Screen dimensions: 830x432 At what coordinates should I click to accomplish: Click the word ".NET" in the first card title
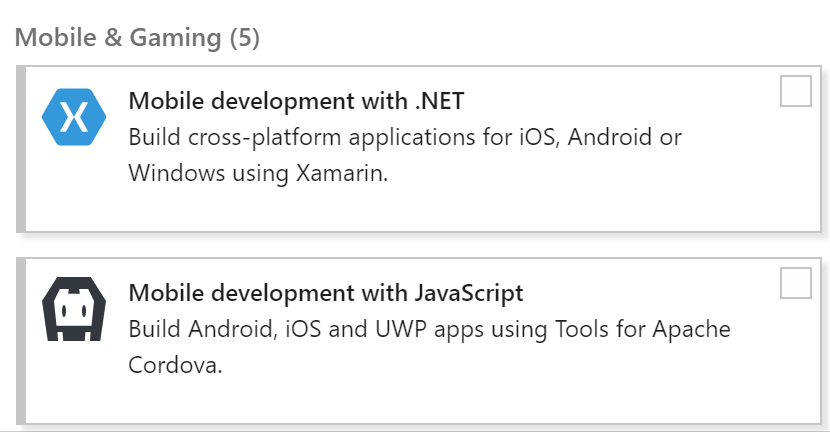click(x=440, y=100)
